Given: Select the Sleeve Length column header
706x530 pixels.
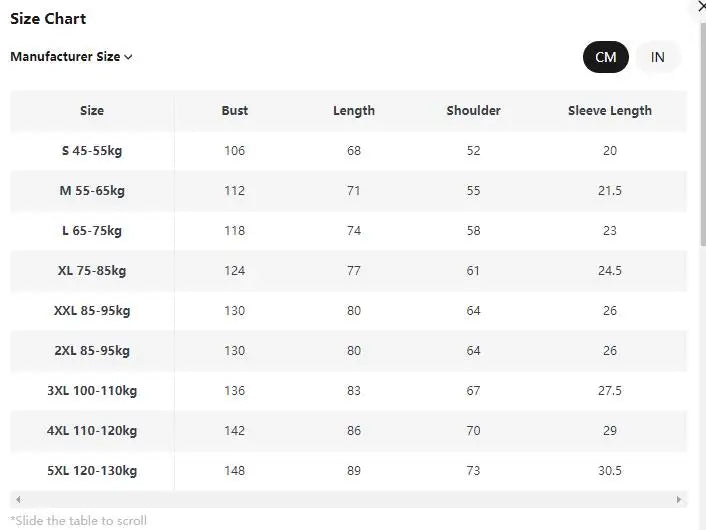Looking at the screenshot, I should pyautogui.click(x=610, y=111).
